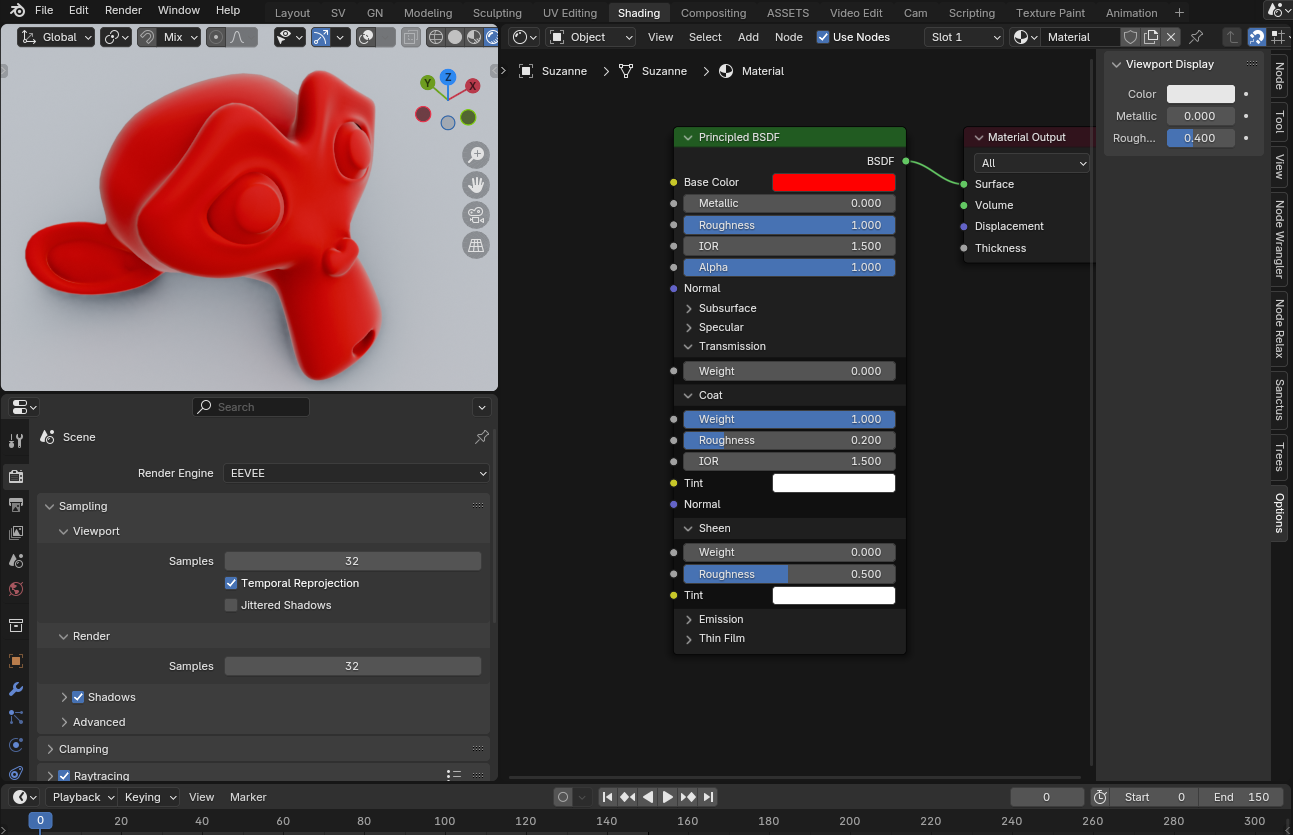Click the properties Search field

tap(251, 407)
